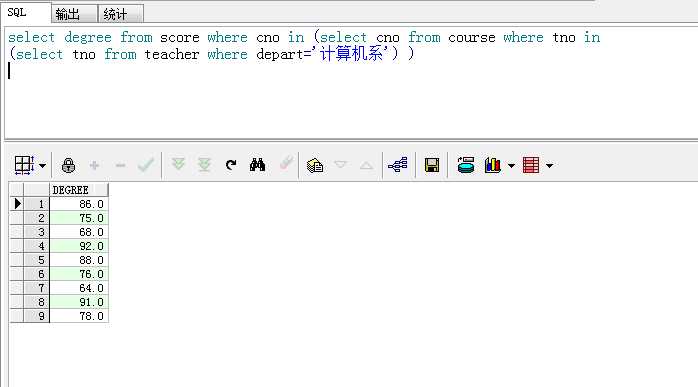This screenshot has height=387, width=698.
Task: Select row number 8 header
Action: [36, 302]
